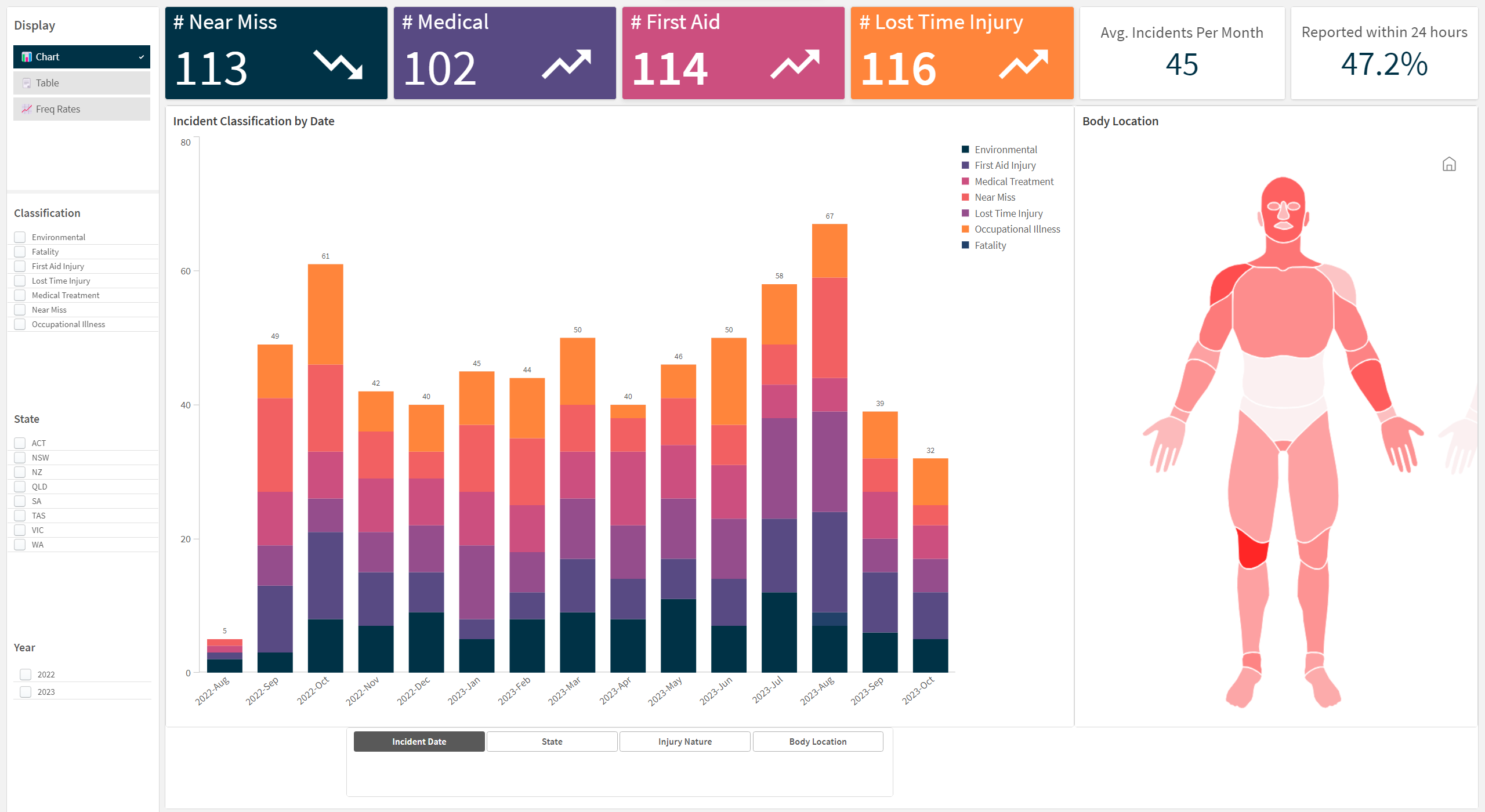The image size is (1485, 812).
Task: Click the Table display icon
Action: pyautogui.click(x=27, y=83)
